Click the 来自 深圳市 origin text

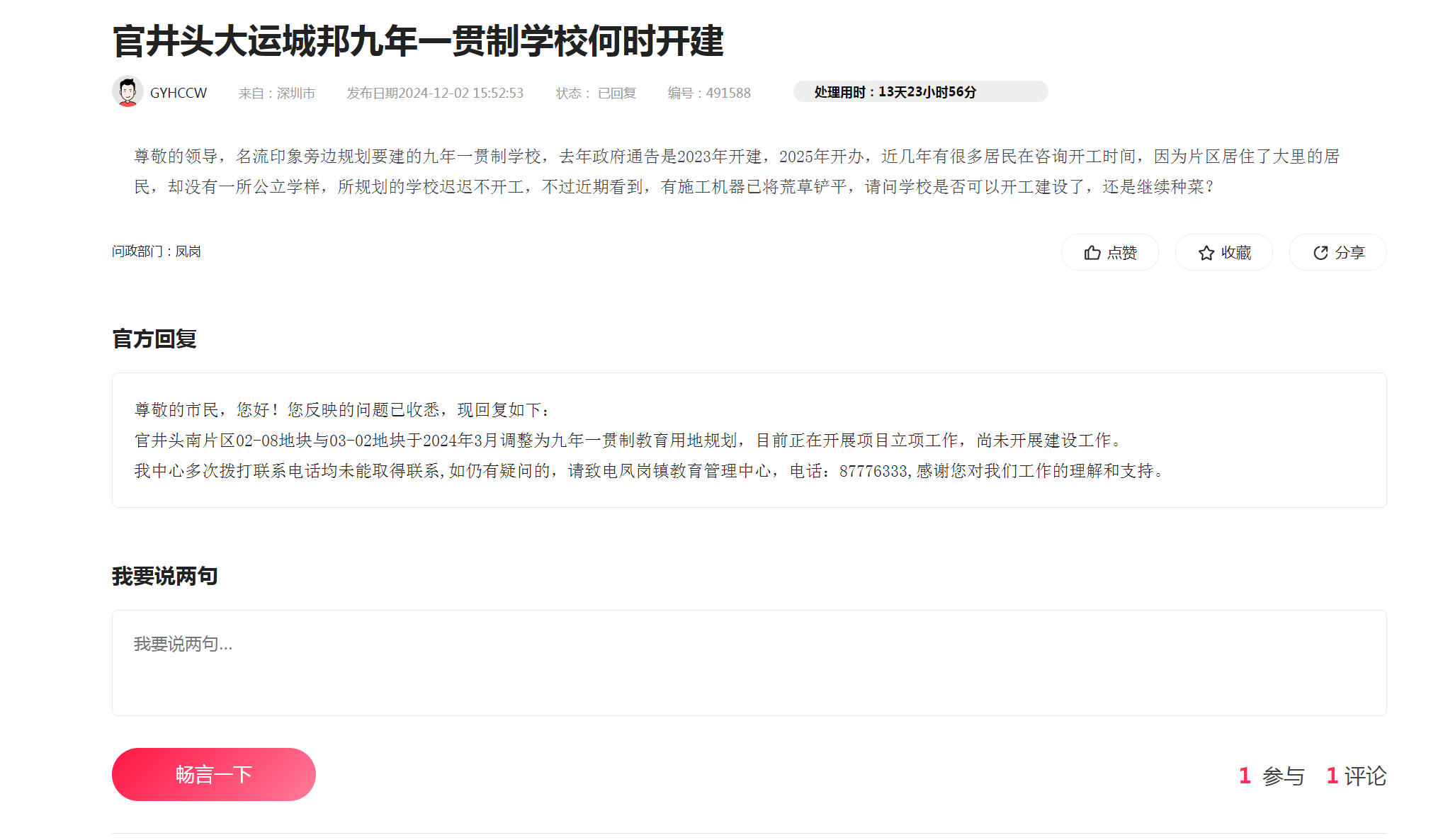pos(276,93)
